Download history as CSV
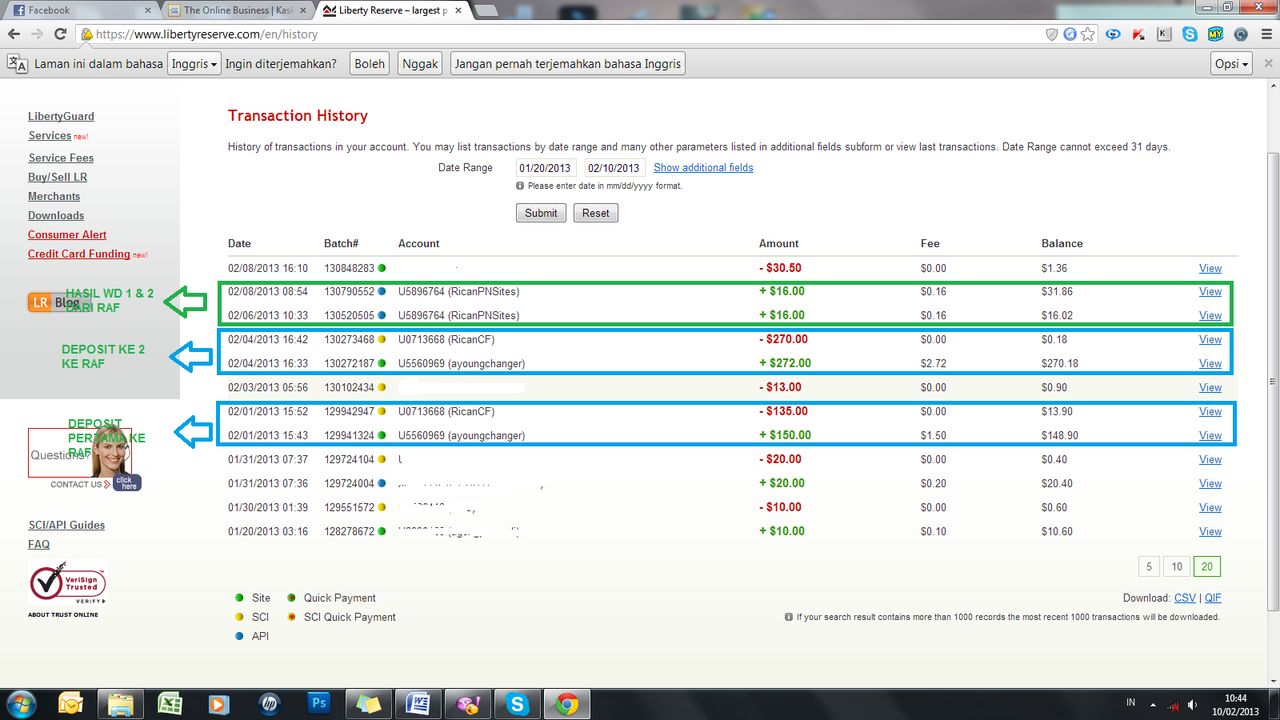The width and height of the screenshot is (1280, 720). 1185,598
